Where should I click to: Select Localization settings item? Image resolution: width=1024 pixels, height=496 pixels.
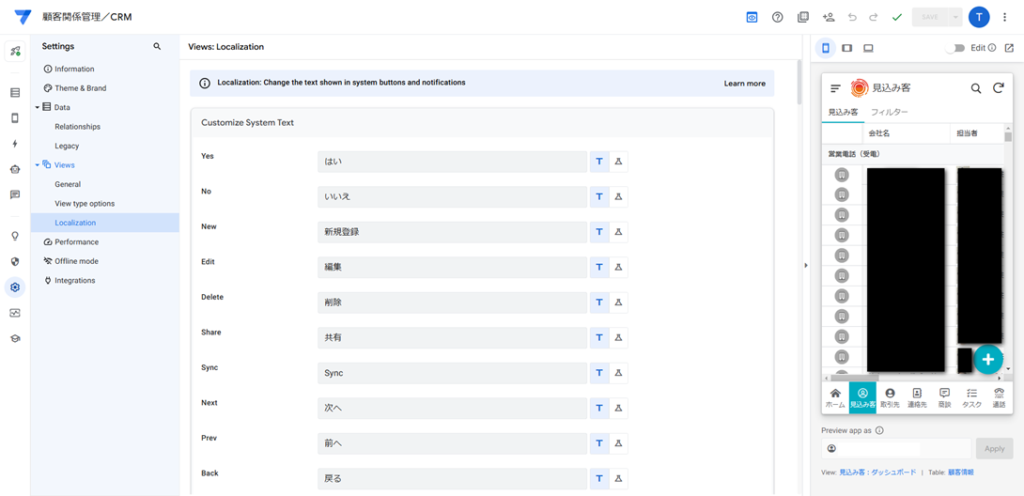coord(105,223)
